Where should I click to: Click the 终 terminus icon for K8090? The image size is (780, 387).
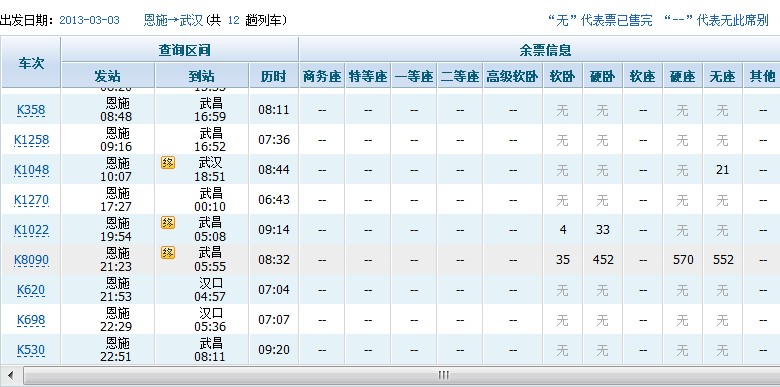[168, 253]
